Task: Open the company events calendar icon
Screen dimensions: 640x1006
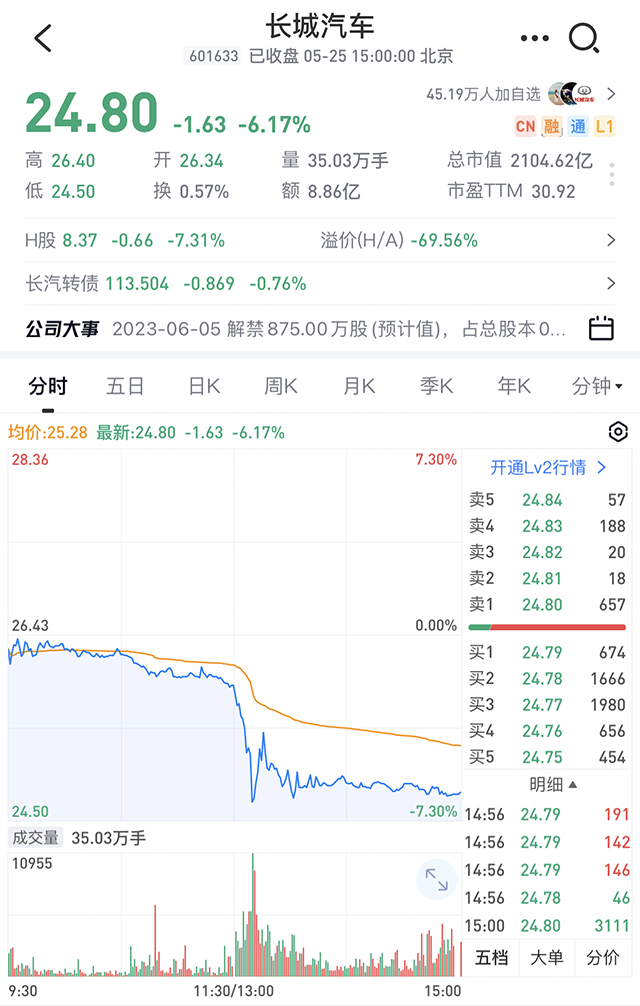Action: pyautogui.click(x=600, y=328)
